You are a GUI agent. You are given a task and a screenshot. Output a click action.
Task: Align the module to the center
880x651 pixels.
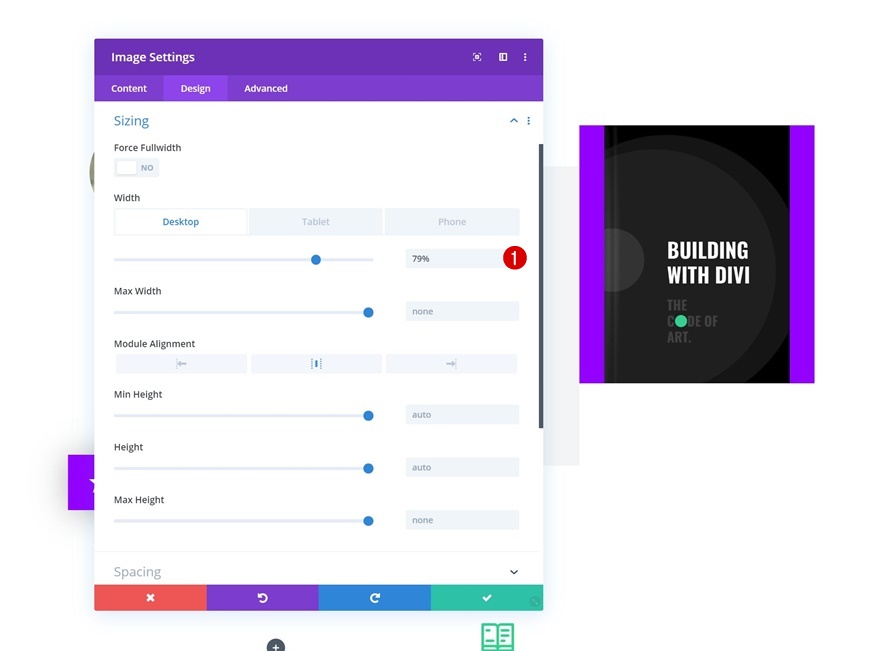tap(316, 364)
